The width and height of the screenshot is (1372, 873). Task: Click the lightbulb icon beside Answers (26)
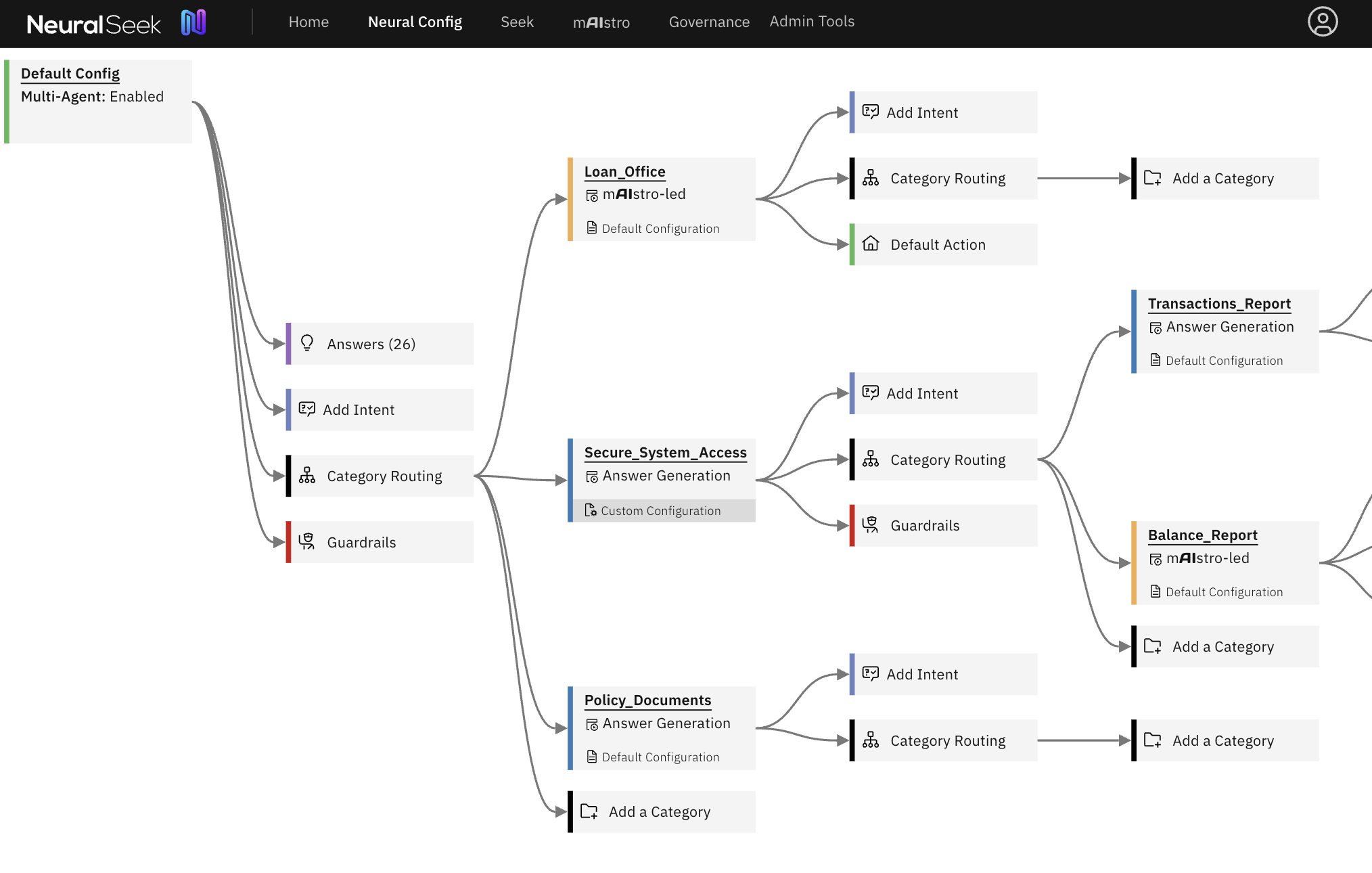pos(307,343)
